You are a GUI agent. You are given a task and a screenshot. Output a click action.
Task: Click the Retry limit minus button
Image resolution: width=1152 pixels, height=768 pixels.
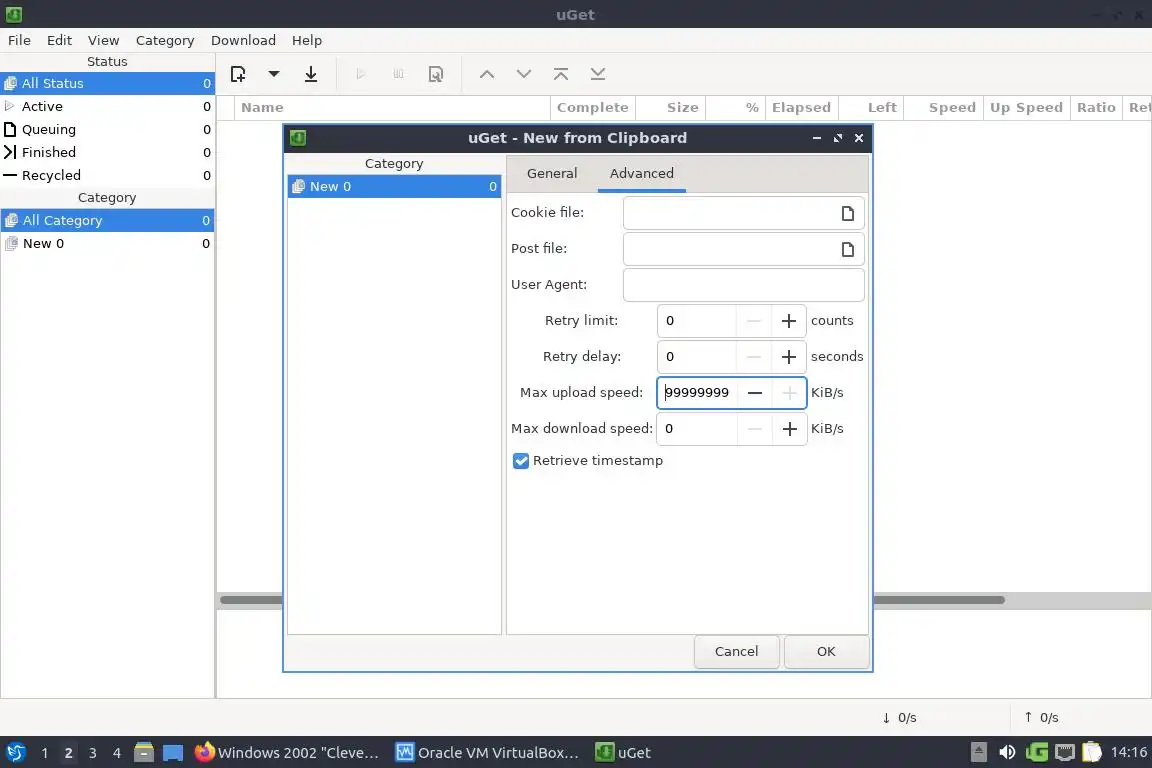click(754, 321)
